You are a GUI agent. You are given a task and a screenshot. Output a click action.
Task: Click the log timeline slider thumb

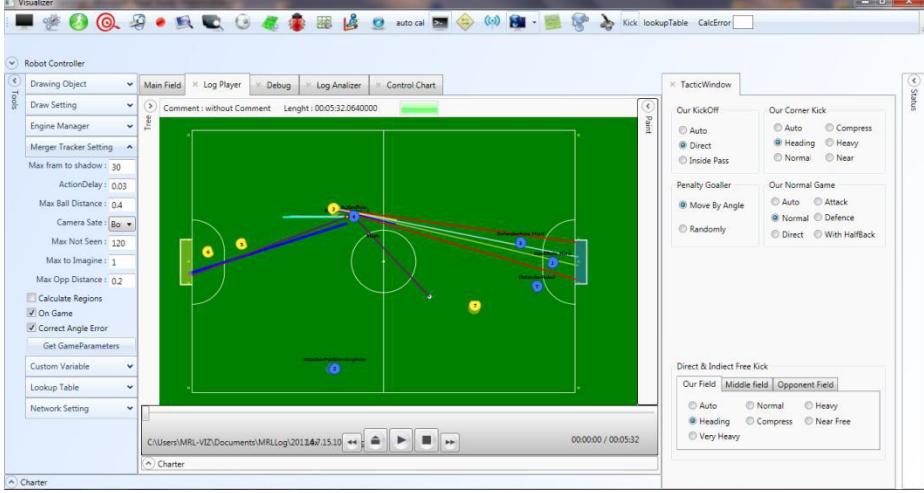click(146, 415)
